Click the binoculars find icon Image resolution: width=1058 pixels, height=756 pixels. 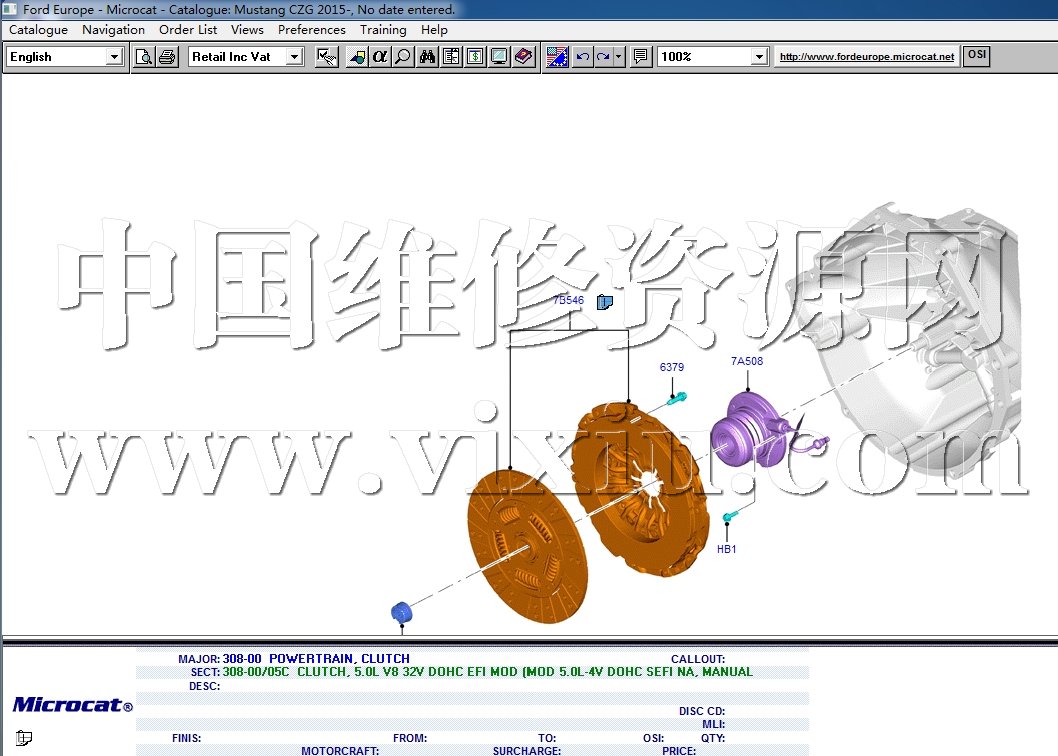point(427,57)
